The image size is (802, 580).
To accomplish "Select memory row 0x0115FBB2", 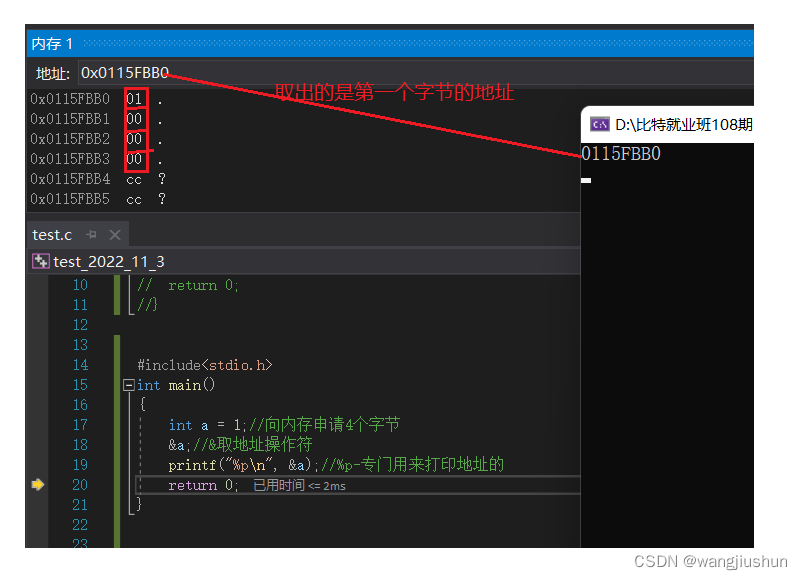I will (98, 139).
